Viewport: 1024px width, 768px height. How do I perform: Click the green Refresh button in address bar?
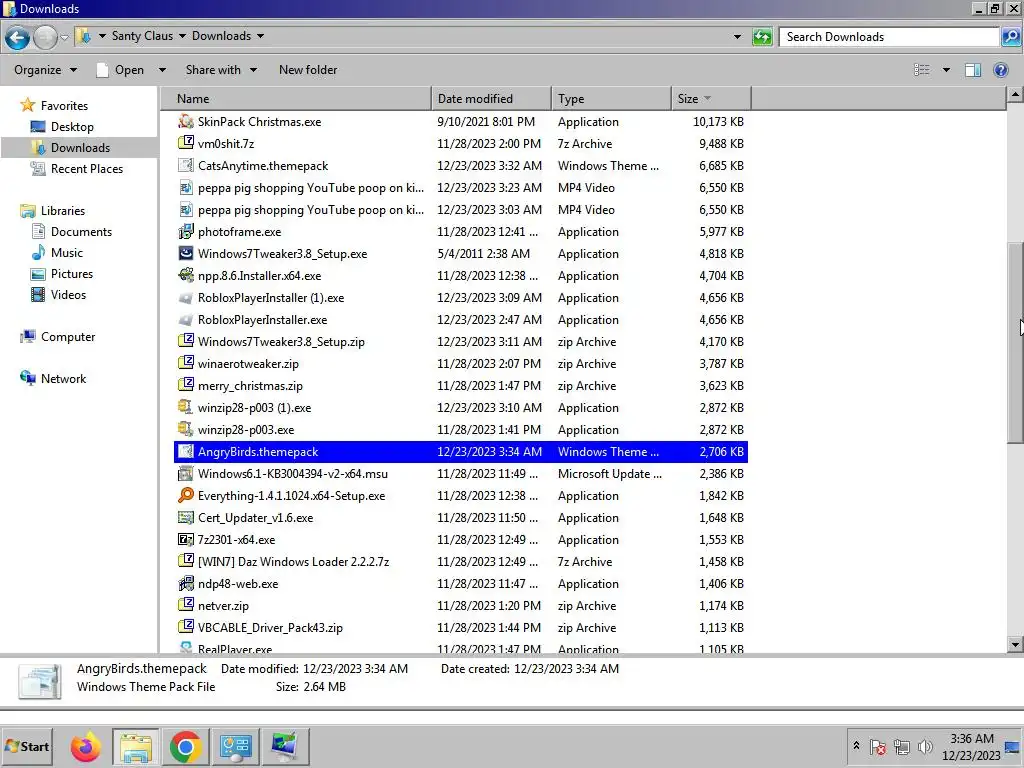762,37
